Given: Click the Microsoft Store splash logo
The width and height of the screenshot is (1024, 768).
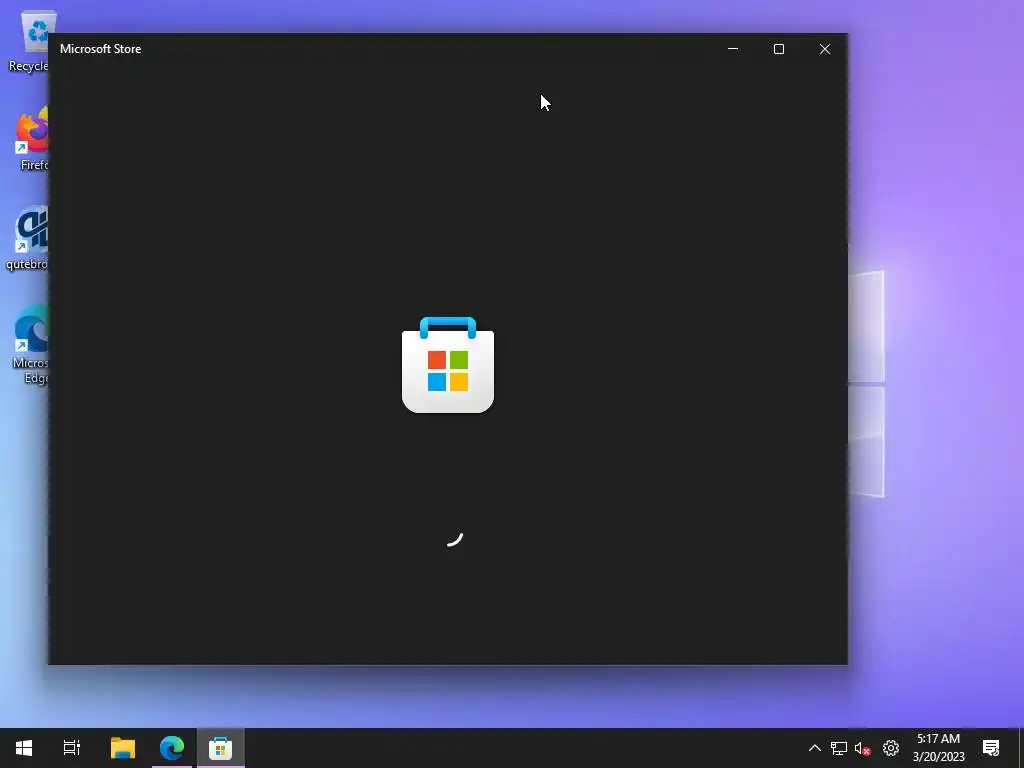Looking at the screenshot, I should [448, 364].
